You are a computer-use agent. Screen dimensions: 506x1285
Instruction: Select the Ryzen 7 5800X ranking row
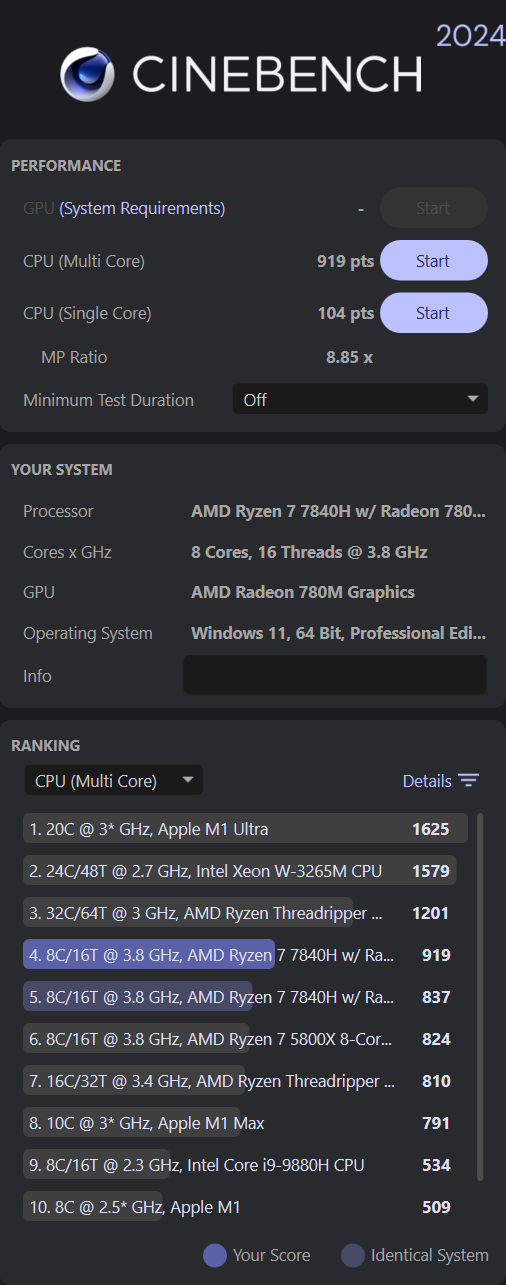point(245,1039)
